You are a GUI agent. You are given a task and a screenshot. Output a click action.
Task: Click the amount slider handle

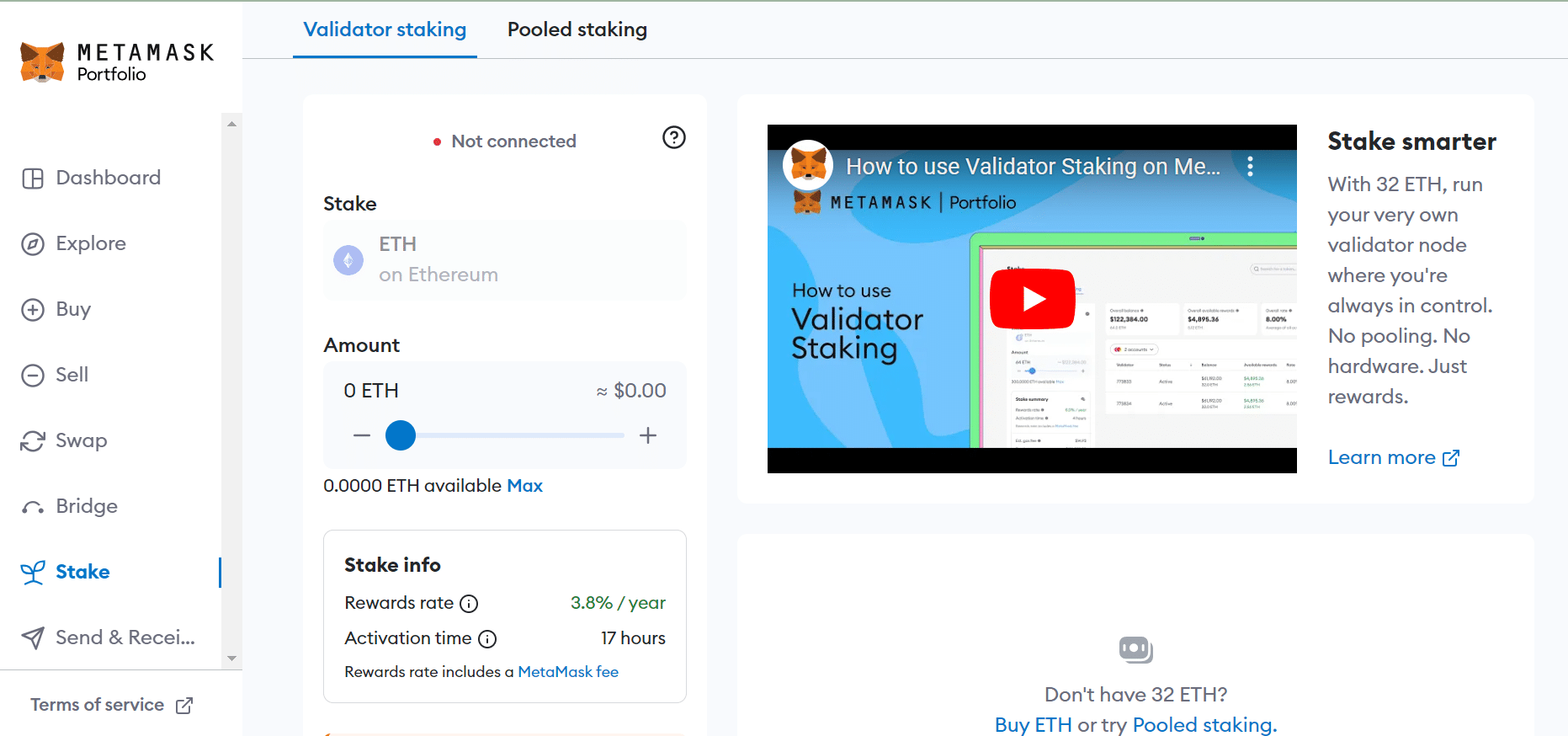tap(401, 435)
